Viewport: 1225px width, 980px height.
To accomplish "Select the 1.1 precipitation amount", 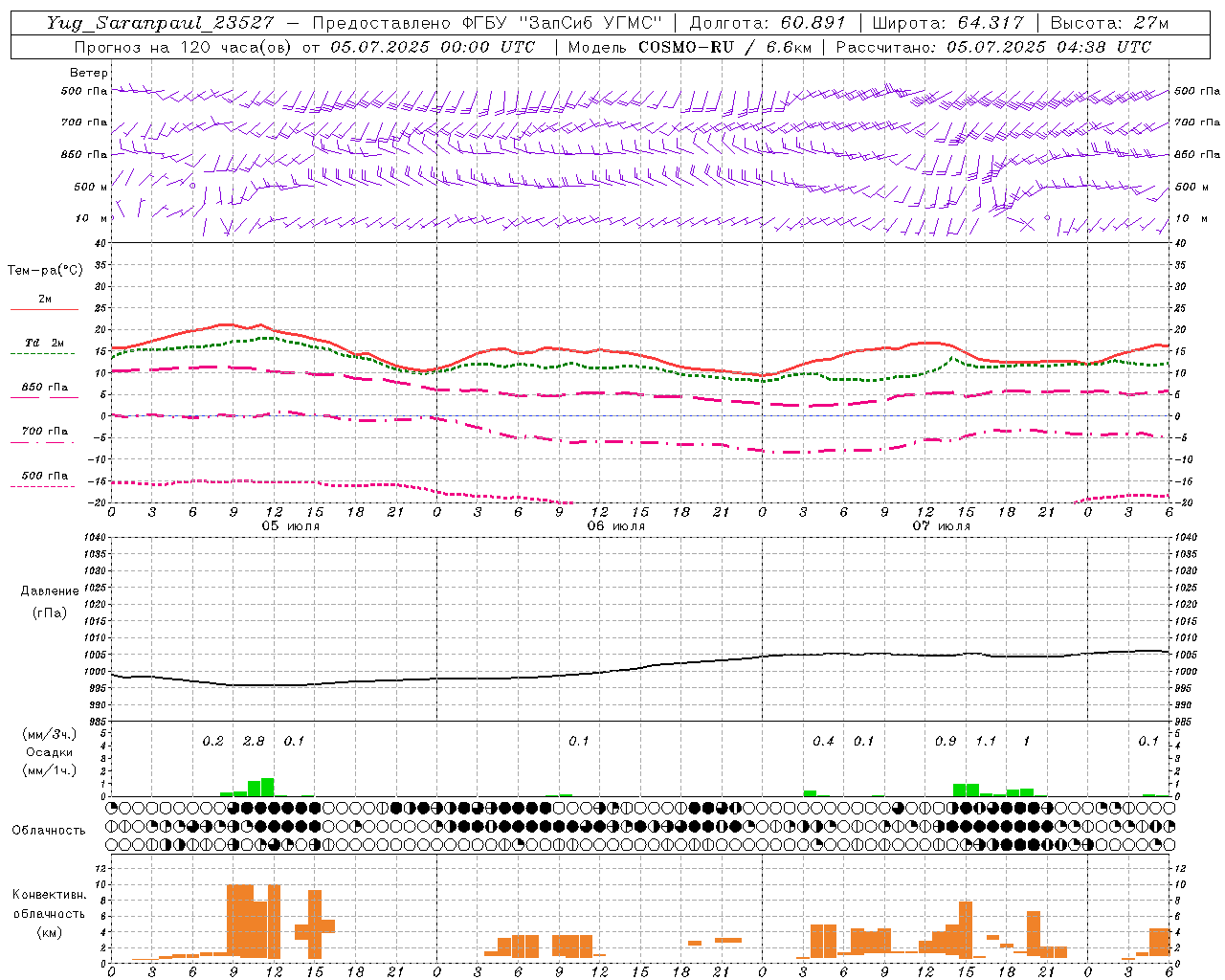I will pyautogui.click(x=986, y=742).
